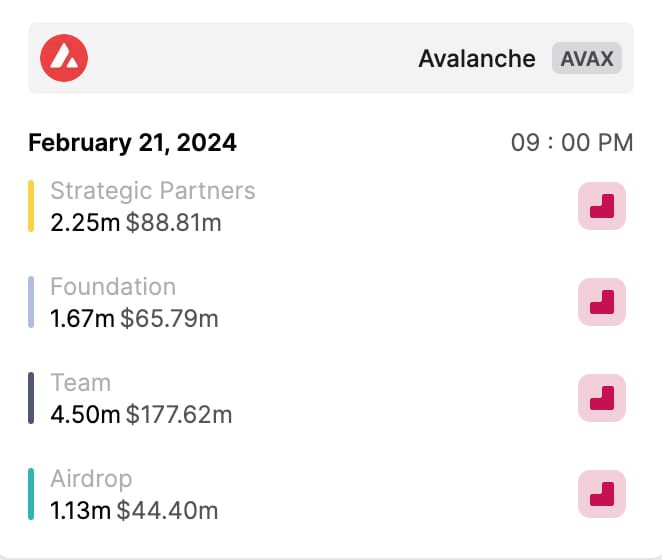The width and height of the screenshot is (662, 560).
Task: Select the Airdrop allocation label
Action: click(x=91, y=479)
